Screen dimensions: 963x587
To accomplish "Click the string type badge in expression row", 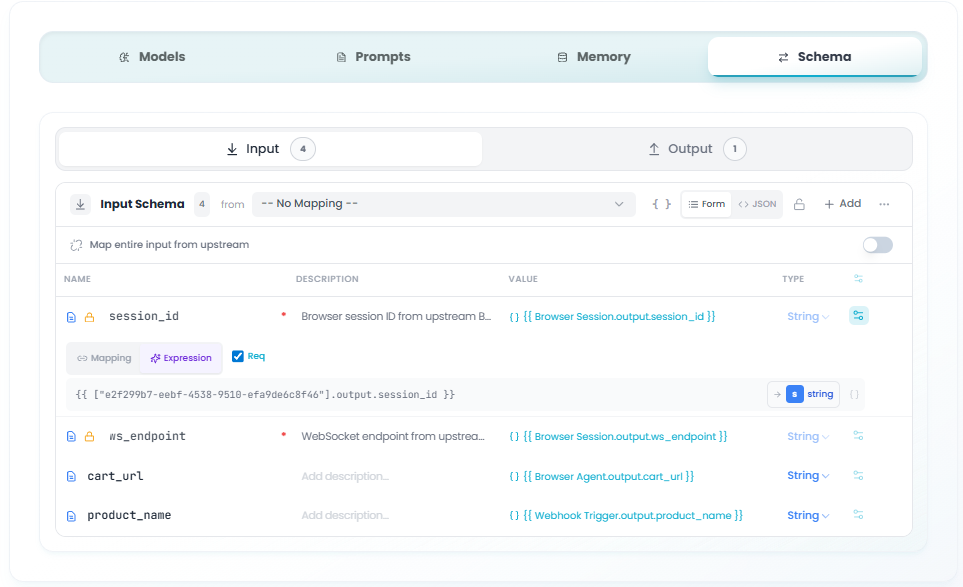I will point(803,394).
